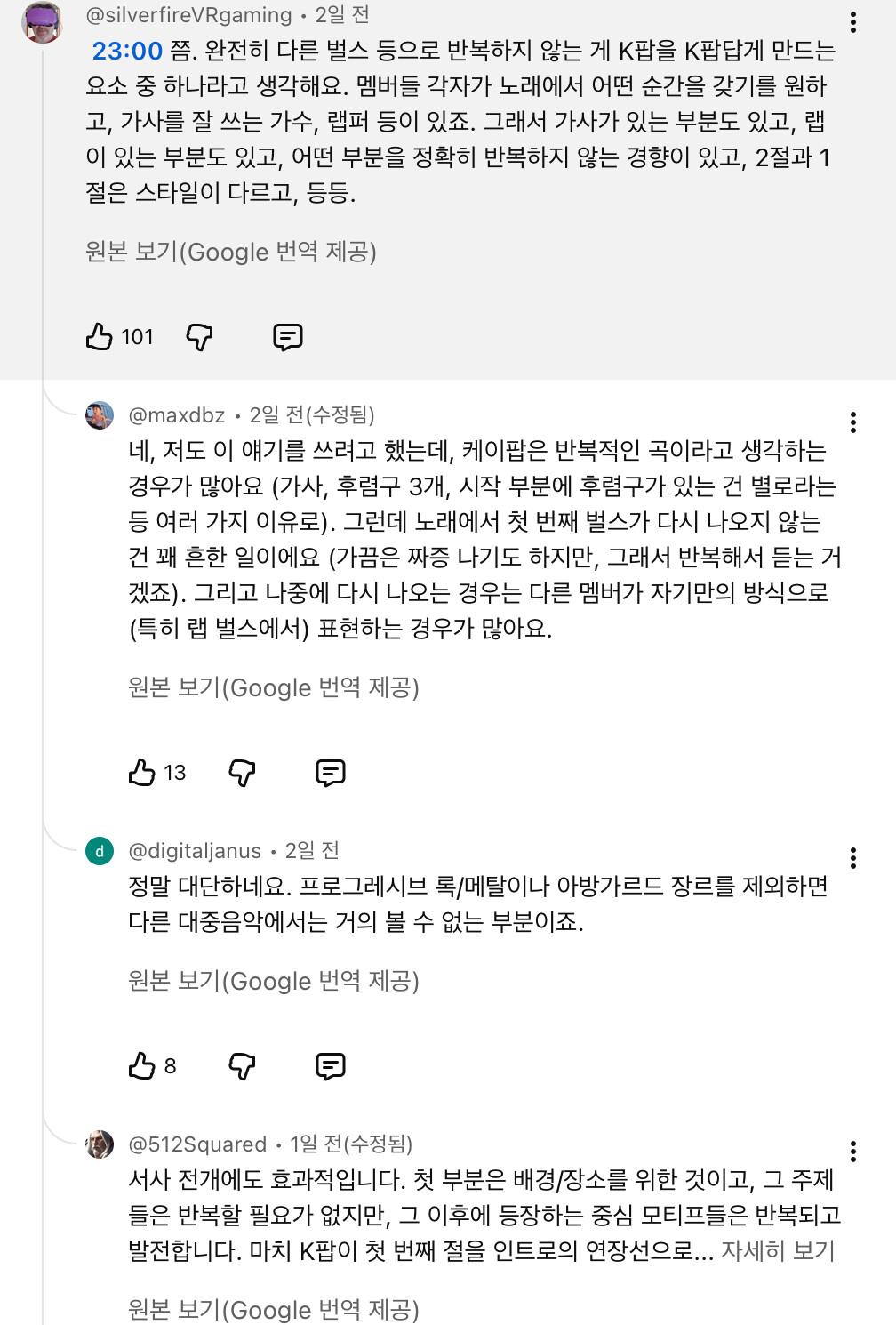Jump to the 23:00 timestamp
This screenshot has height=1325, width=896.
127,51
